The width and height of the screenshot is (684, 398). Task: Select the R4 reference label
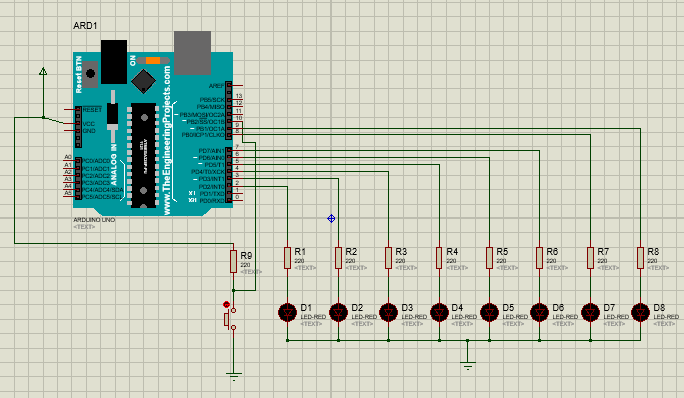pos(452,252)
